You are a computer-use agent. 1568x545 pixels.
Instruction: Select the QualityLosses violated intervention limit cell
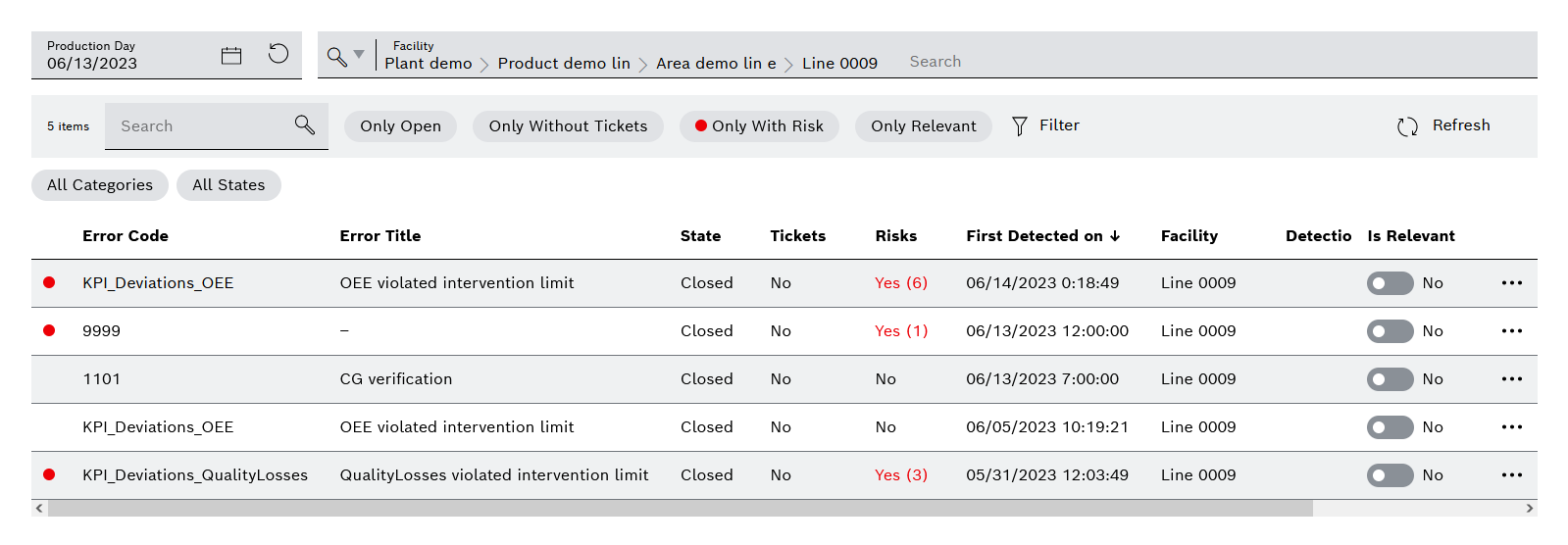pyautogui.click(x=494, y=475)
